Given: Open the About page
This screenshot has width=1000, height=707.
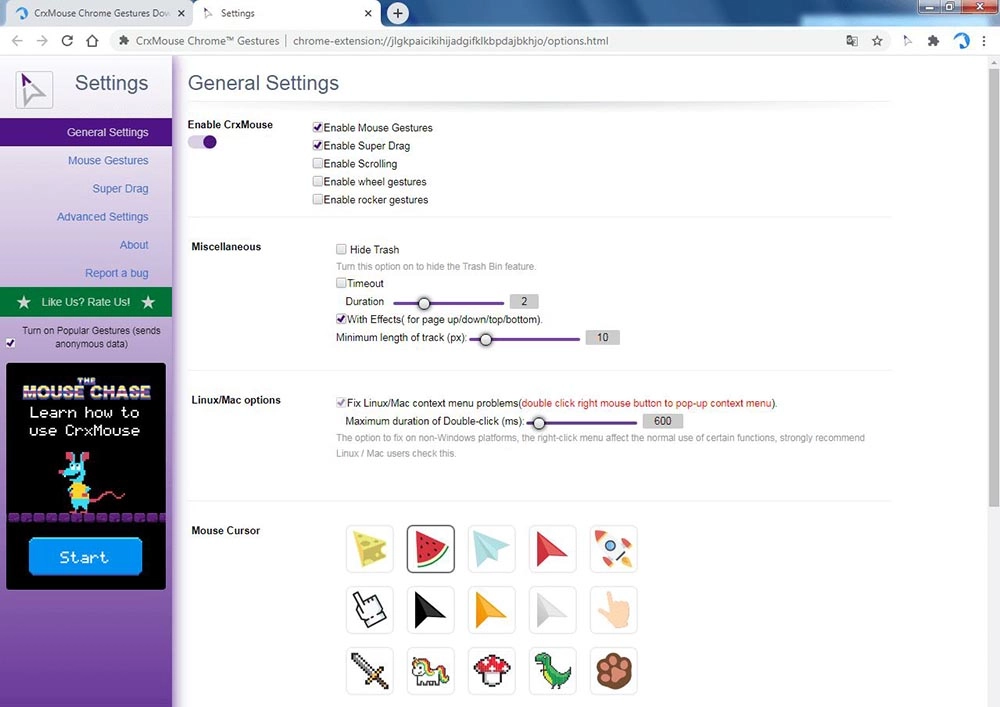Looking at the screenshot, I should click(x=134, y=245).
